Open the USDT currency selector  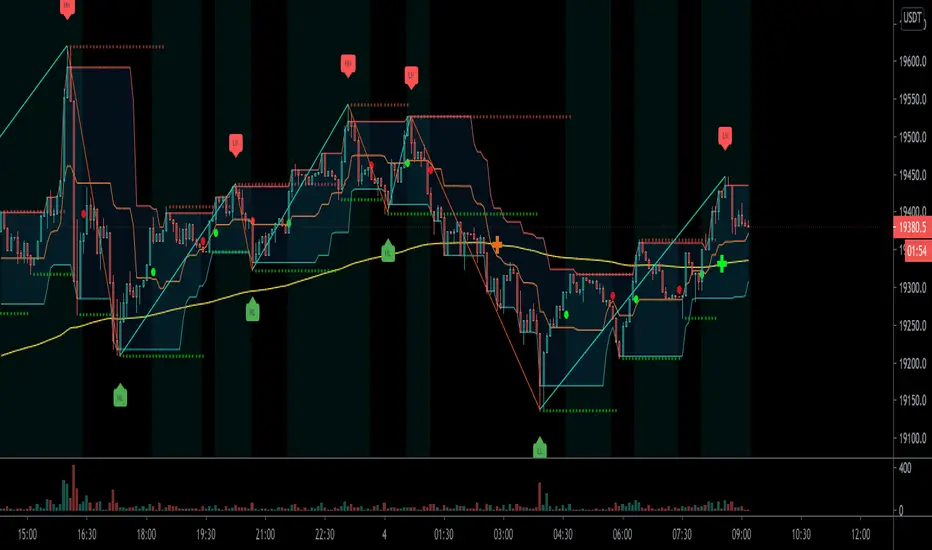(912, 17)
